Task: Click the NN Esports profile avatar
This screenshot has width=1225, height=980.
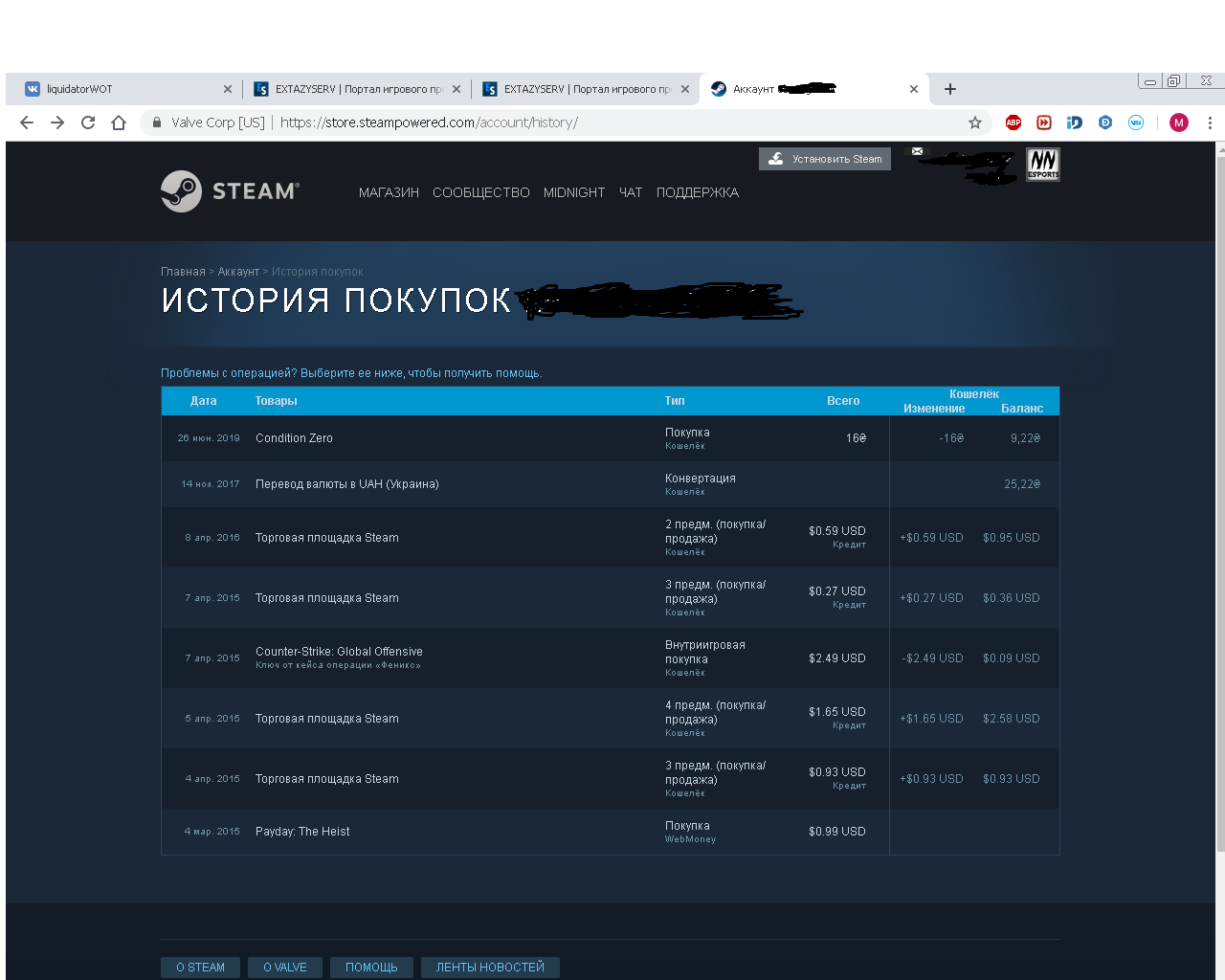Action: tap(1042, 164)
